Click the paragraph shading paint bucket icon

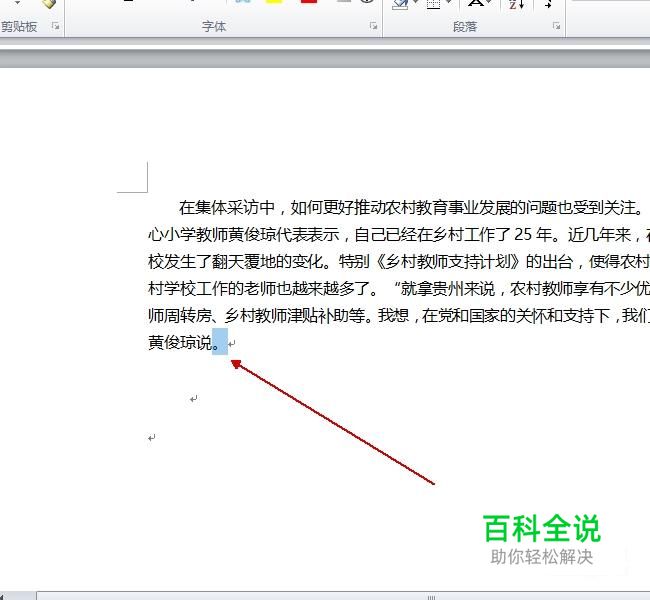[400, 4]
